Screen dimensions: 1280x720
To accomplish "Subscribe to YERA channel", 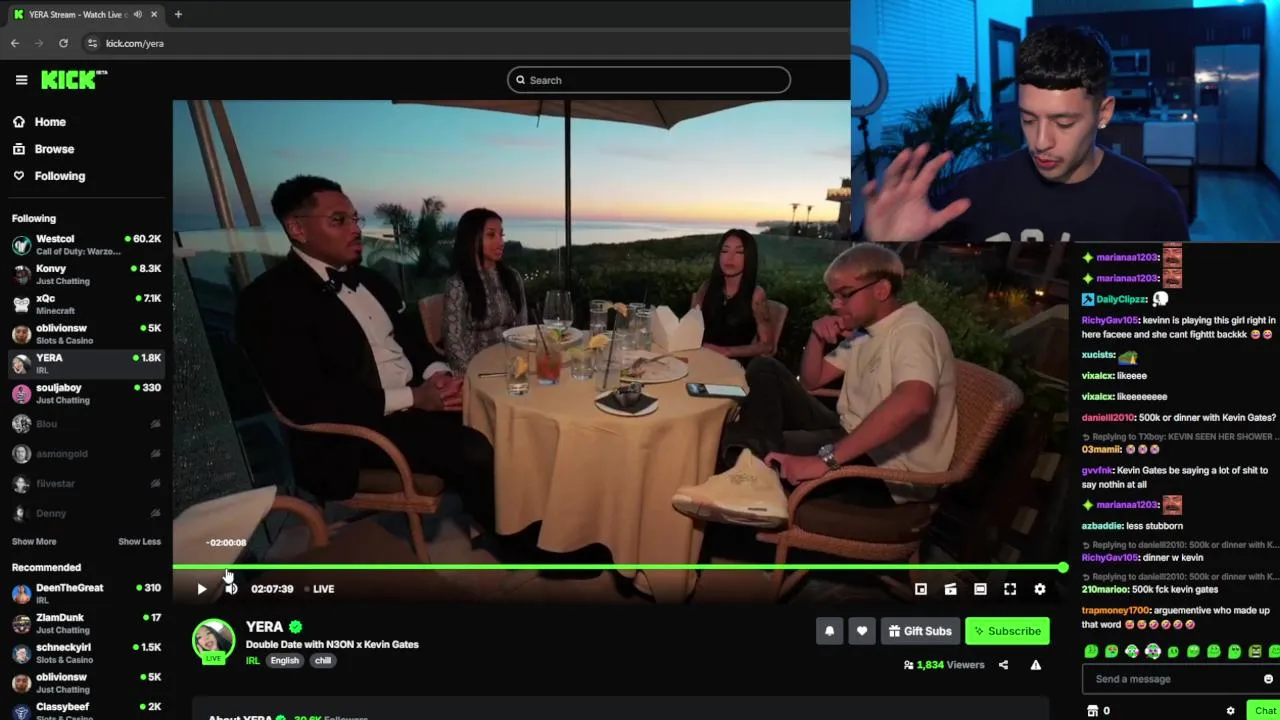I will (1007, 631).
